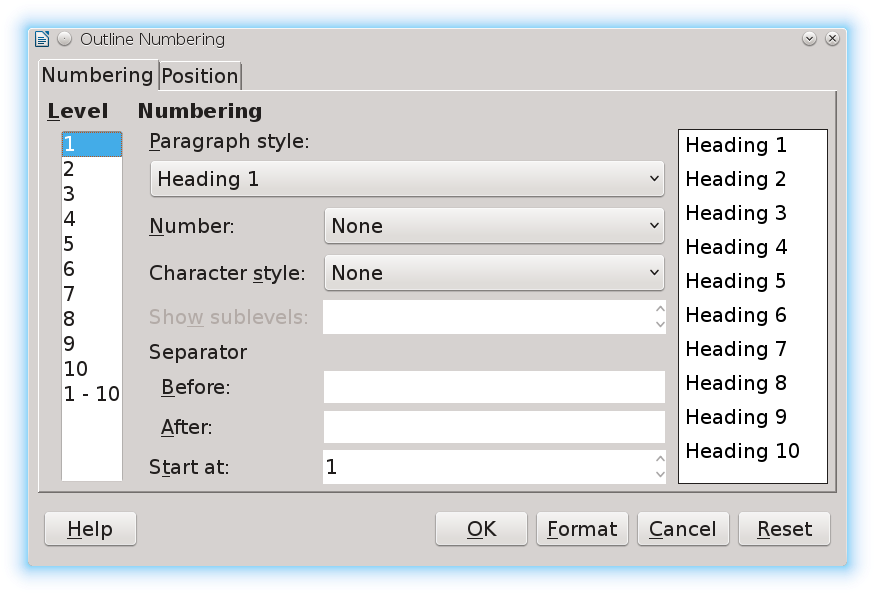Decrease the Start at value with down arrow
Viewport: 874px width, 593px height.
[x=659, y=474]
